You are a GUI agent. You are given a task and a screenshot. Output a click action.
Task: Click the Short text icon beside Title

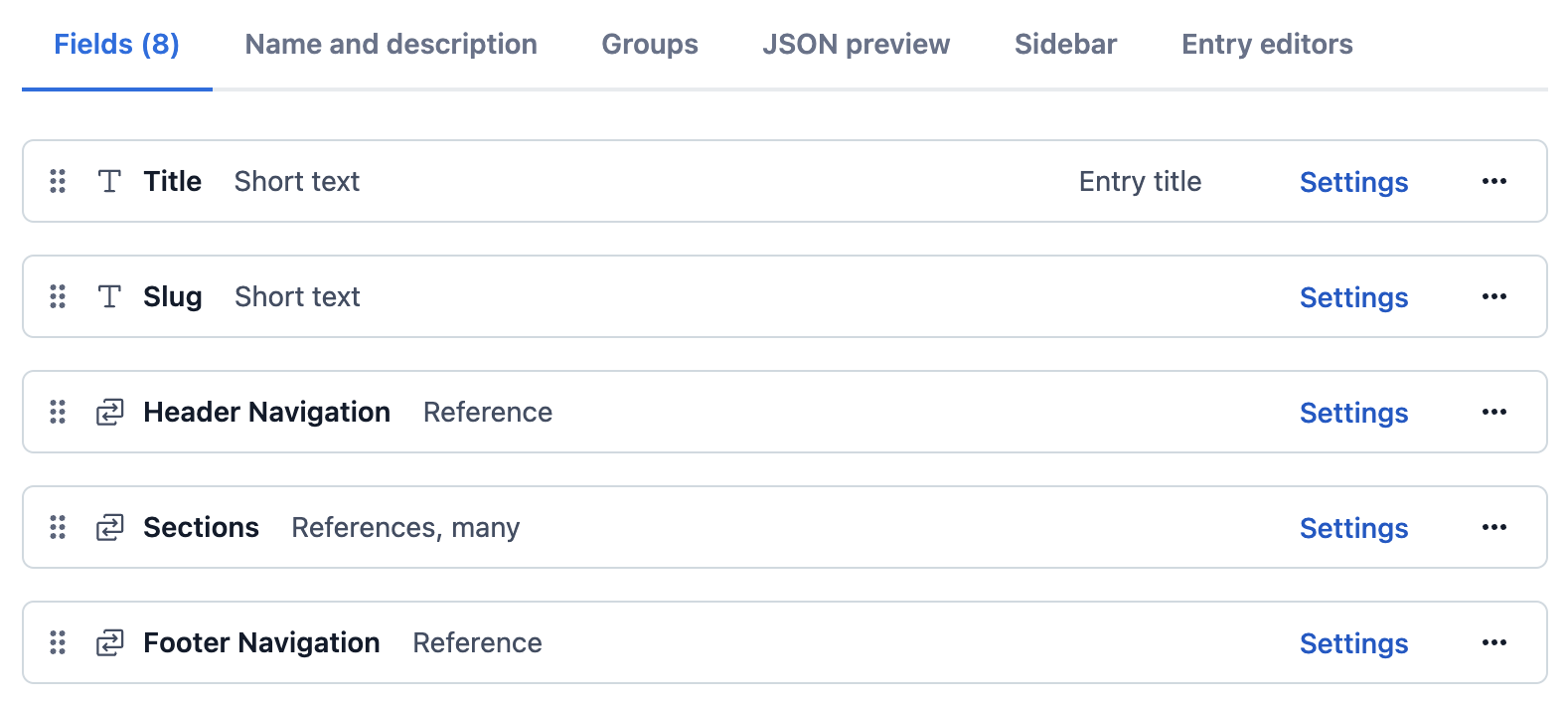coord(109,181)
